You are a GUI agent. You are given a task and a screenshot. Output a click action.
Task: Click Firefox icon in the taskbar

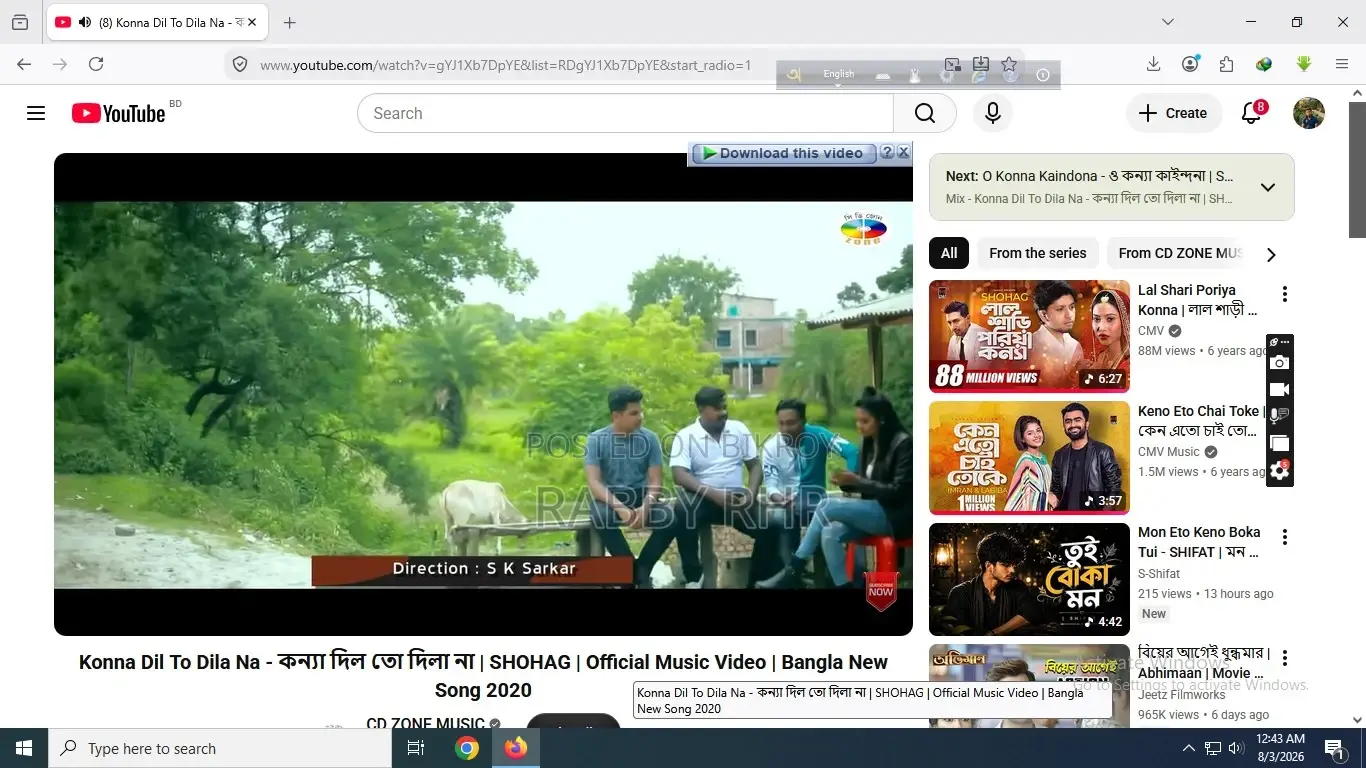click(x=516, y=748)
